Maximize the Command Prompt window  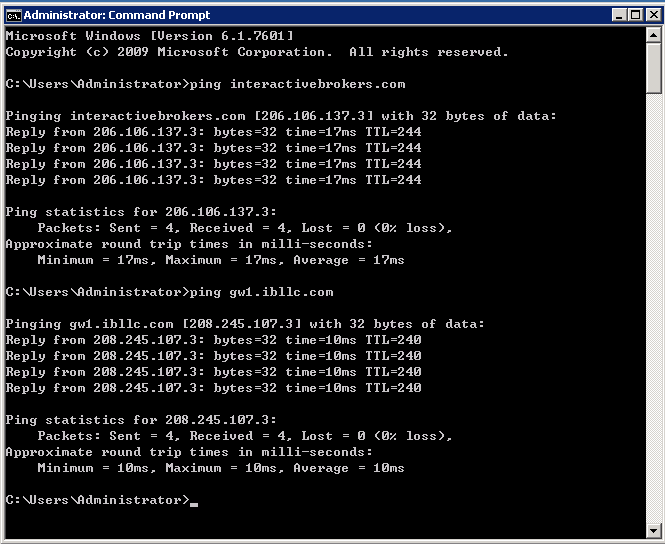635,15
